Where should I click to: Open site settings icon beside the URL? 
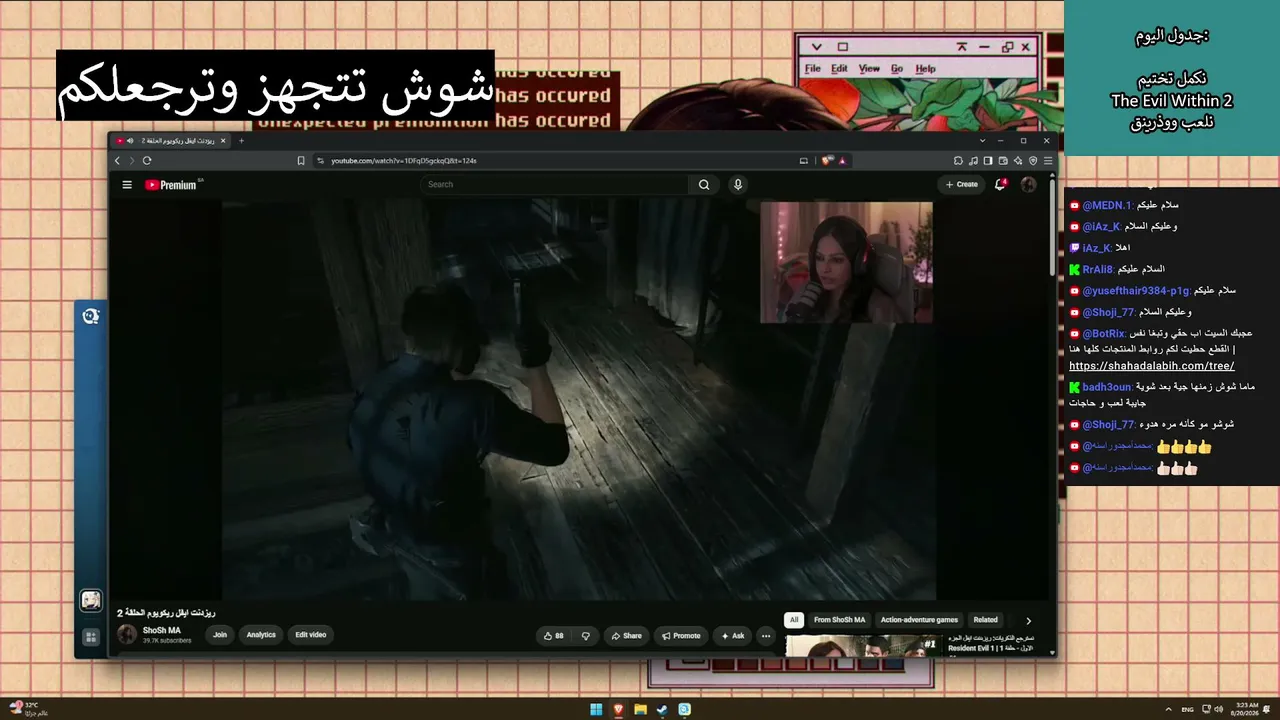pyautogui.click(x=320, y=160)
